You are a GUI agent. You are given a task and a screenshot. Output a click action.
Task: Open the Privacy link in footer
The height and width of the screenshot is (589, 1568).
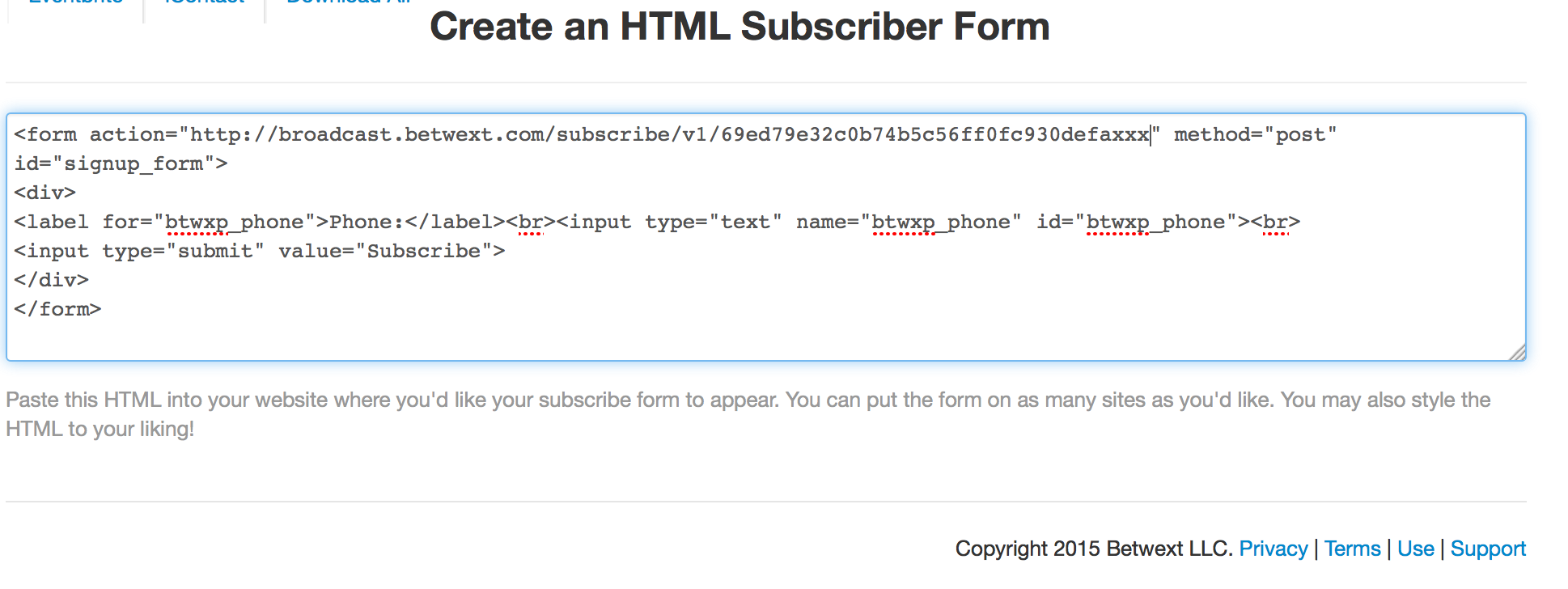(x=1273, y=549)
